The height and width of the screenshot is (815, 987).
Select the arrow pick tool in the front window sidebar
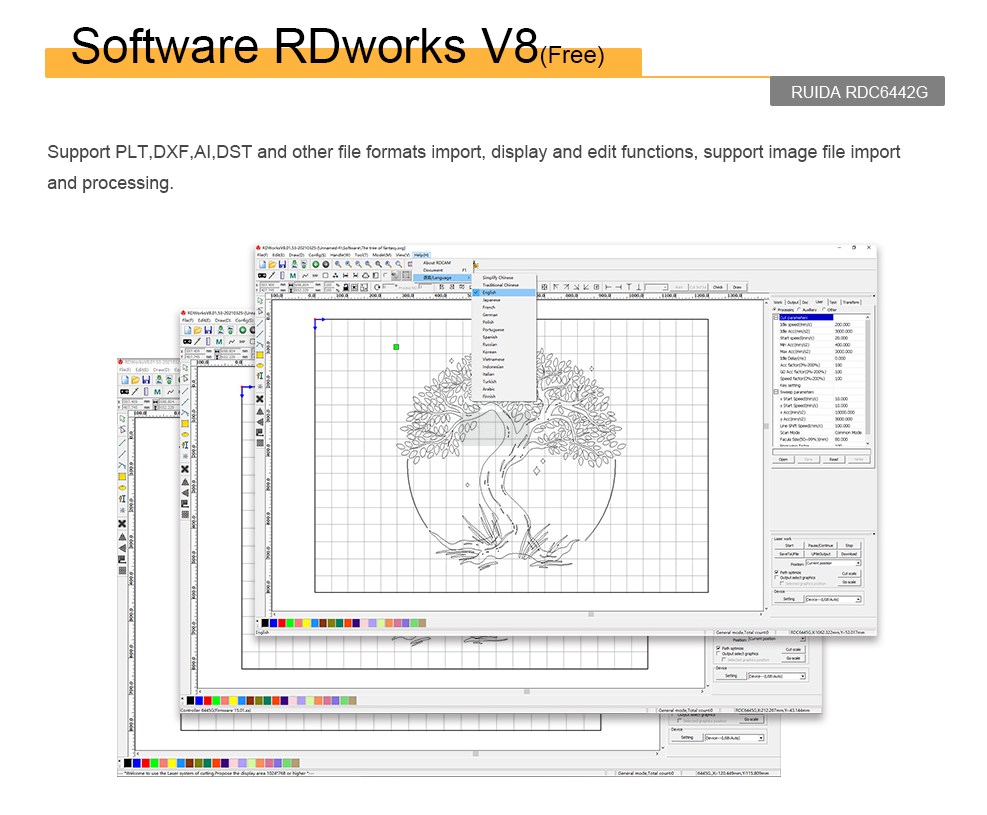(260, 301)
